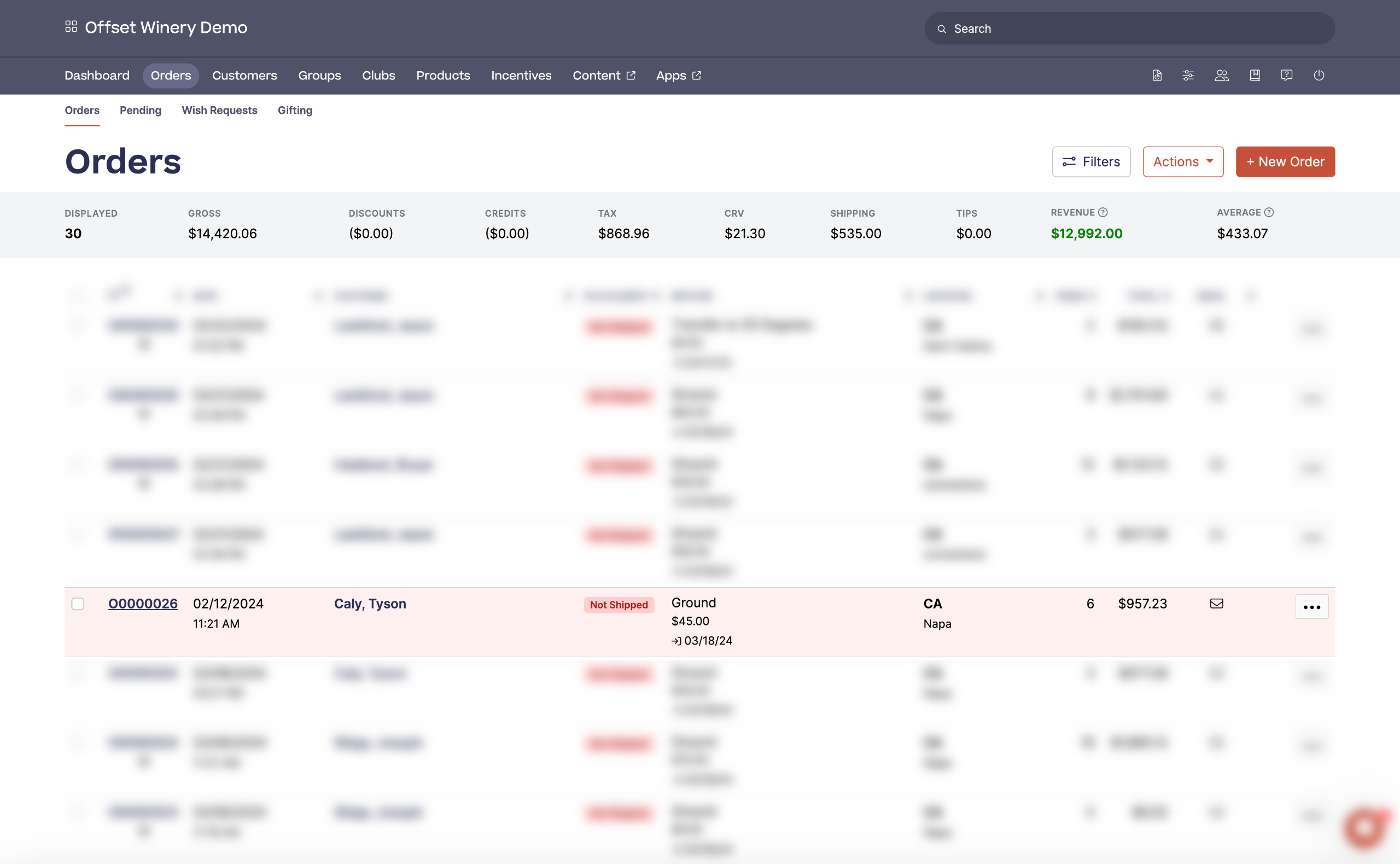Open the reports icon in navbar
The image size is (1400, 864).
click(1157, 76)
